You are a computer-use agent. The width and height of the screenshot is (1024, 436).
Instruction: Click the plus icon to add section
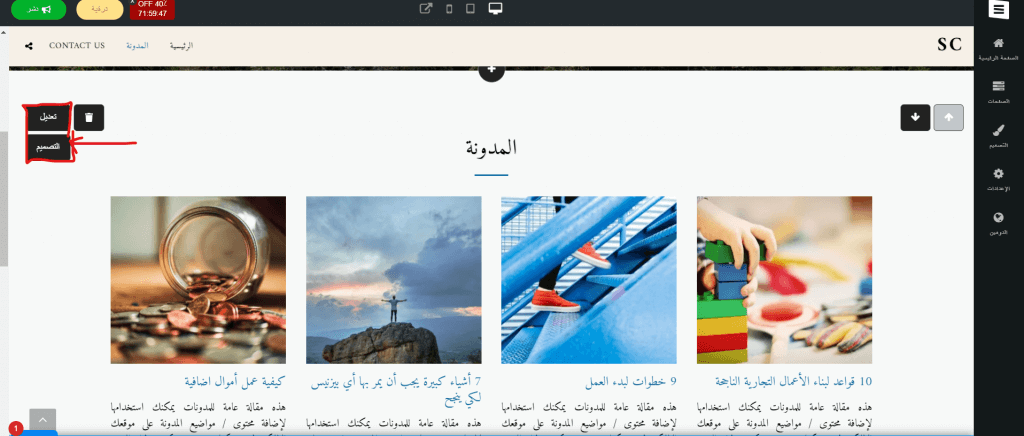click(x=490, y=71)
